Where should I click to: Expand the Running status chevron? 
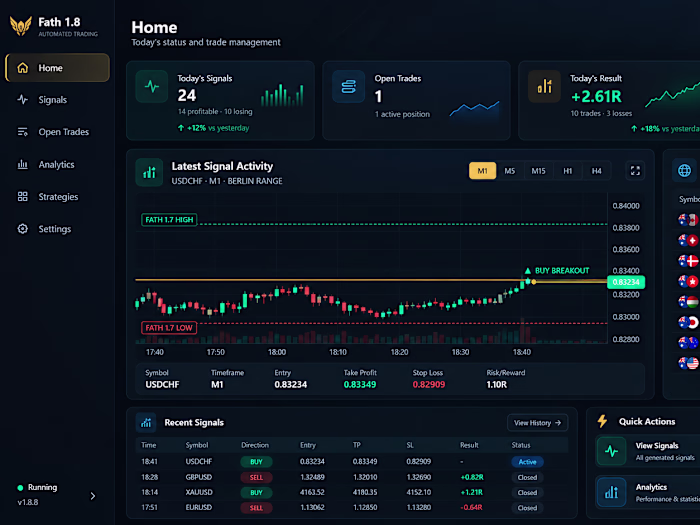click(x=92, y=496)
